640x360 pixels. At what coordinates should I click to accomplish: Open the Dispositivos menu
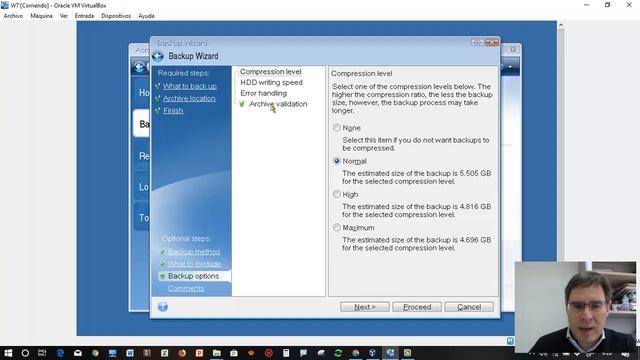pos(116,16)
